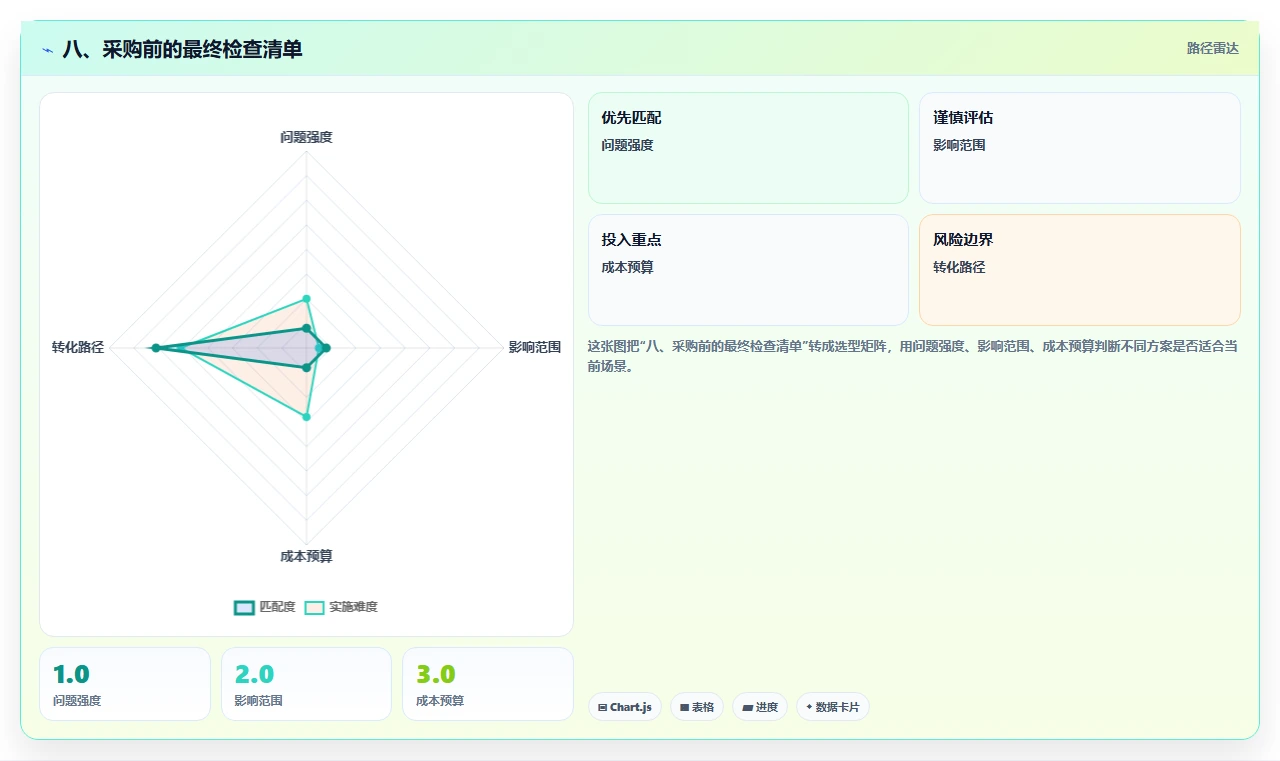Click the 成本预算 radar axis label
Image resolution: width=1280 pixels, height=761 pixels.
coord(306,556)
